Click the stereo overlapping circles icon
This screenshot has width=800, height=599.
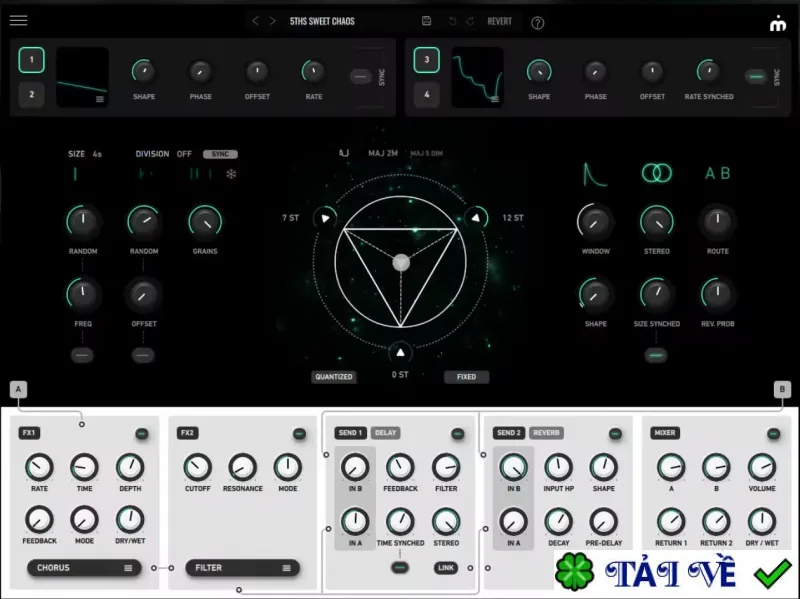(x=657, y=173)
